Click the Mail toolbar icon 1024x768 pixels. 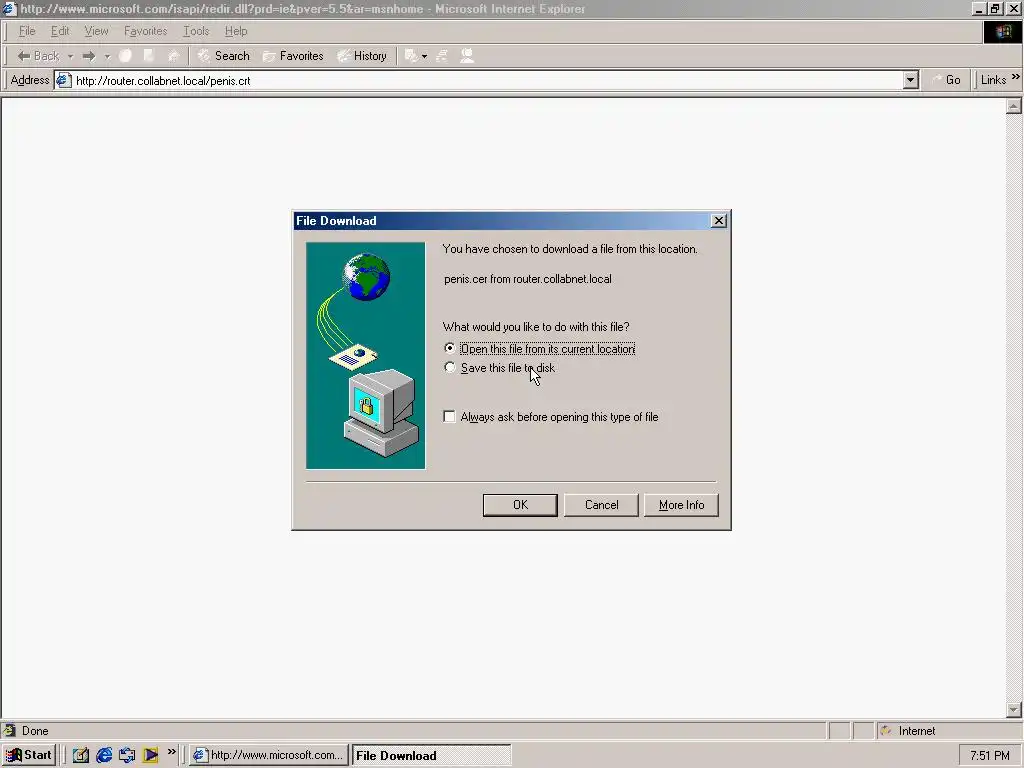click(x=411, y=56)
